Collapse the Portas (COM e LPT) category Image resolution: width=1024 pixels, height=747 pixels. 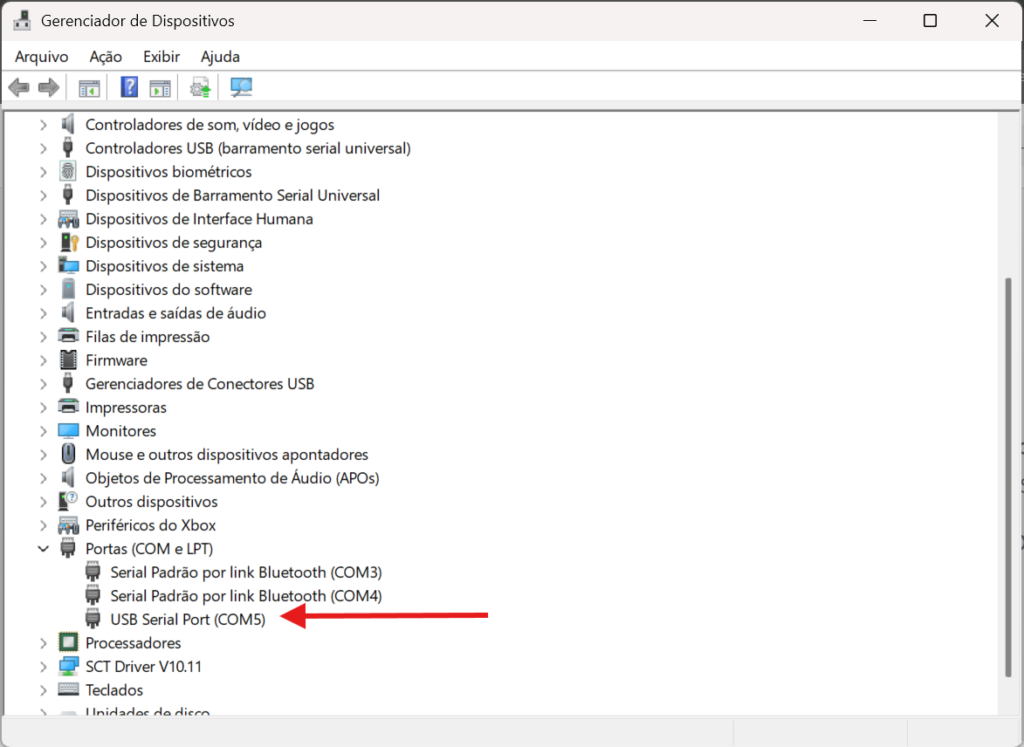pos(43,549)
